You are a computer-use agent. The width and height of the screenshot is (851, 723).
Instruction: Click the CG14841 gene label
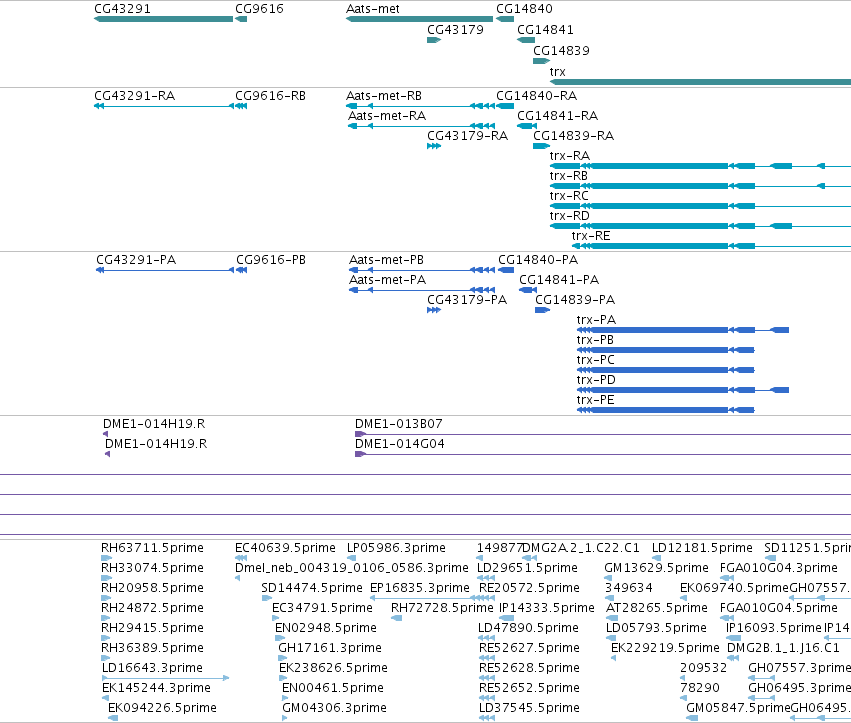(545, 30)
